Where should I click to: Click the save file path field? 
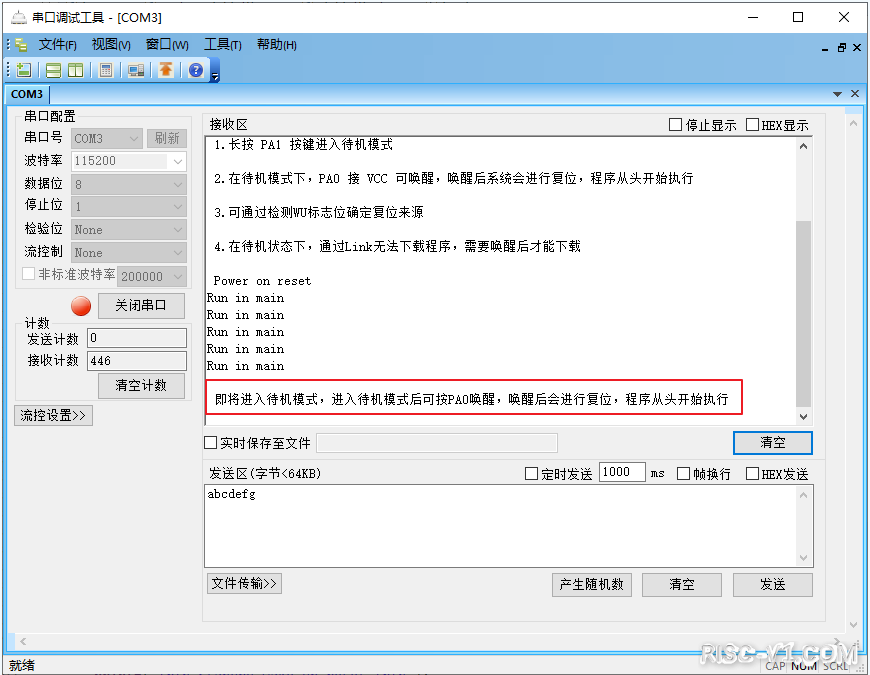click(x=437, y=443)
